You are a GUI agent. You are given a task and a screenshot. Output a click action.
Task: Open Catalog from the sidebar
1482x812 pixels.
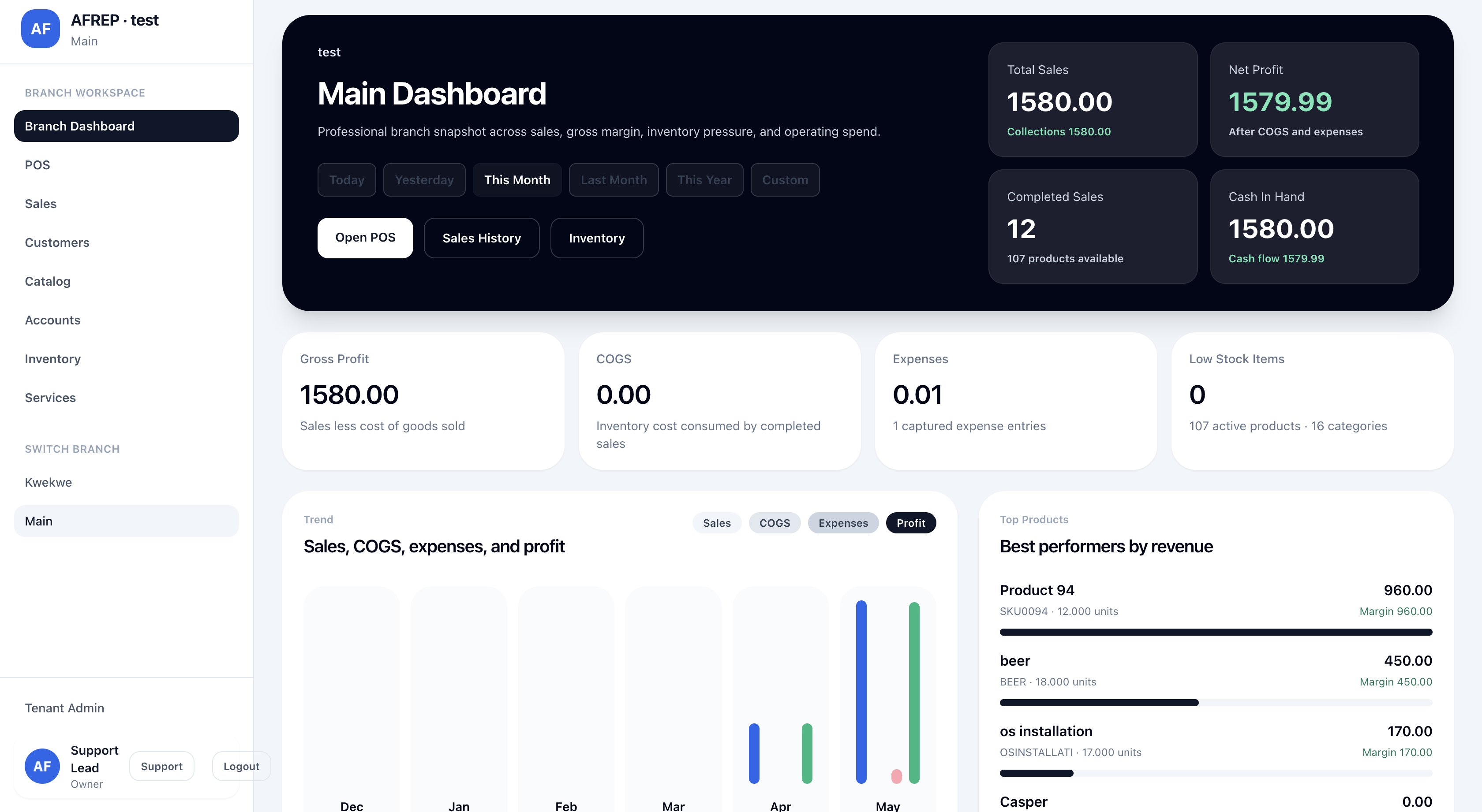(126, 281)
